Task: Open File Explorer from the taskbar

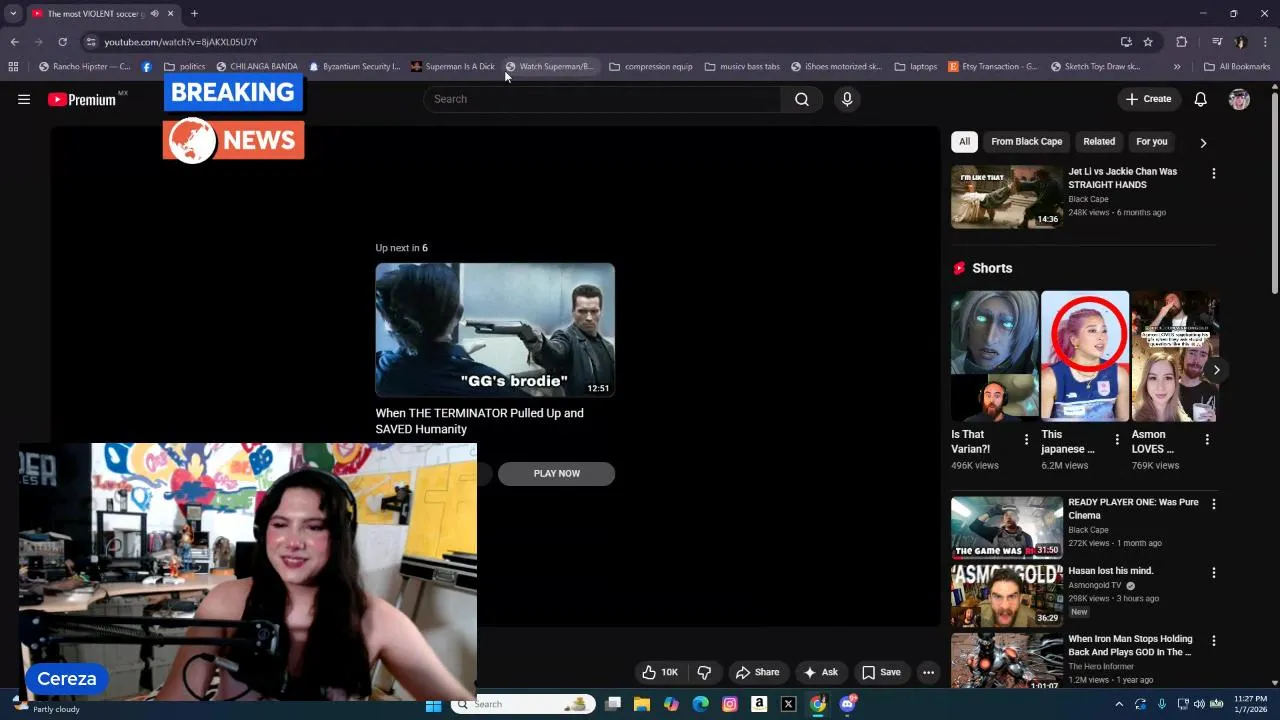Action: click(642, 704)
